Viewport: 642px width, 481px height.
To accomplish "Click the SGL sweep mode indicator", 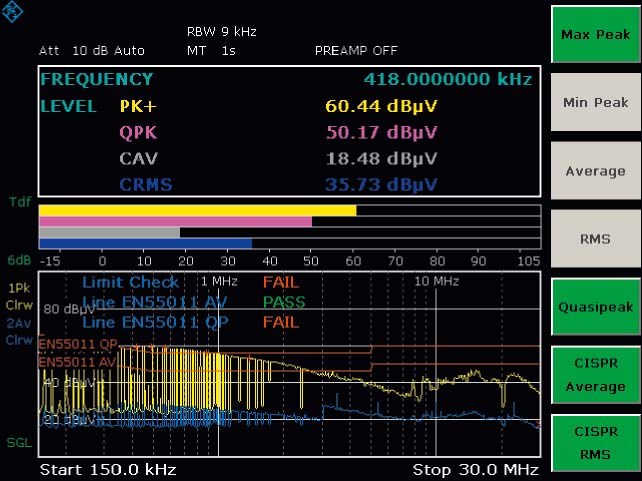I will 19,443.
